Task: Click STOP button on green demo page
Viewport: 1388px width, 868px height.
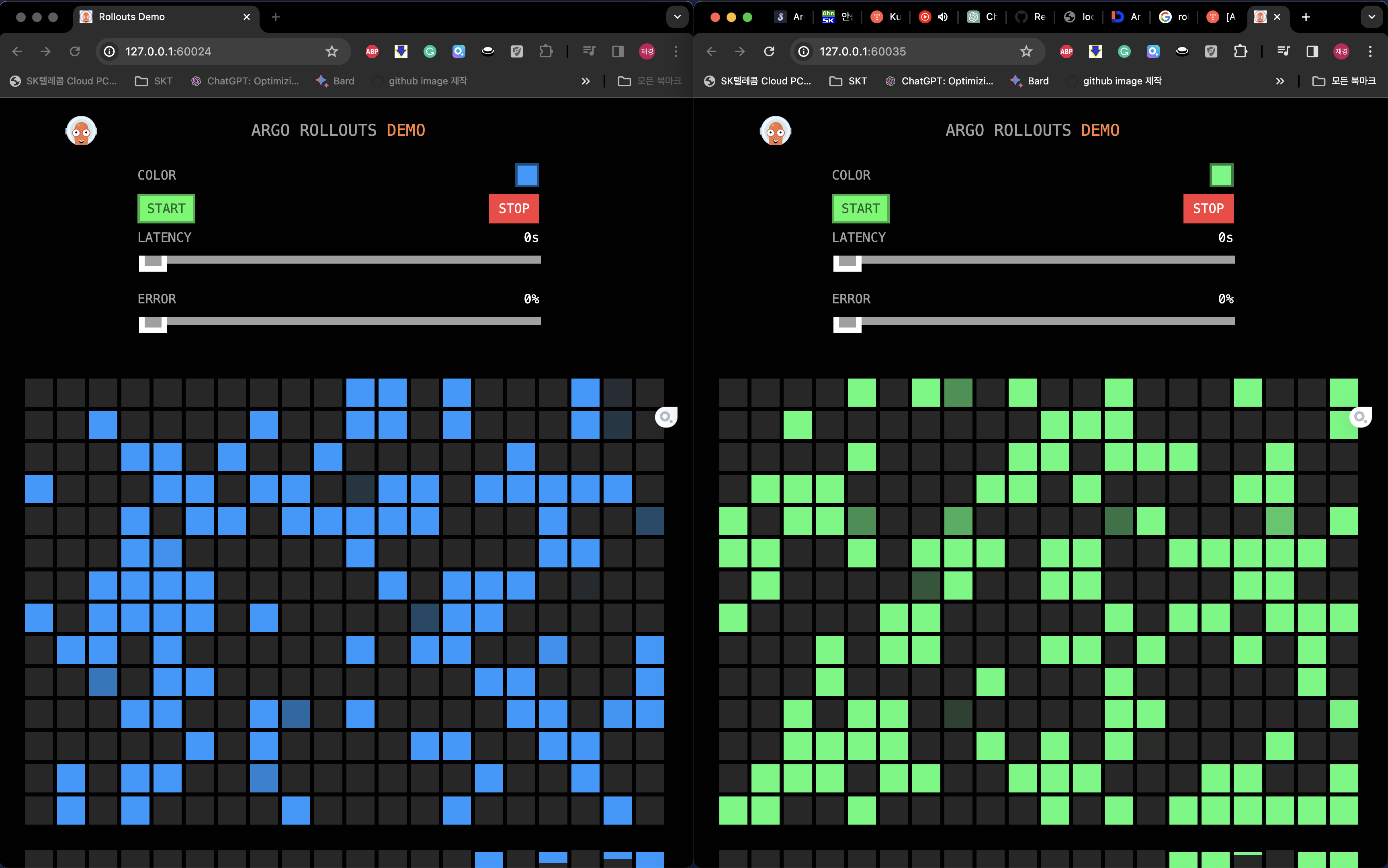Action: [1208, 209]
